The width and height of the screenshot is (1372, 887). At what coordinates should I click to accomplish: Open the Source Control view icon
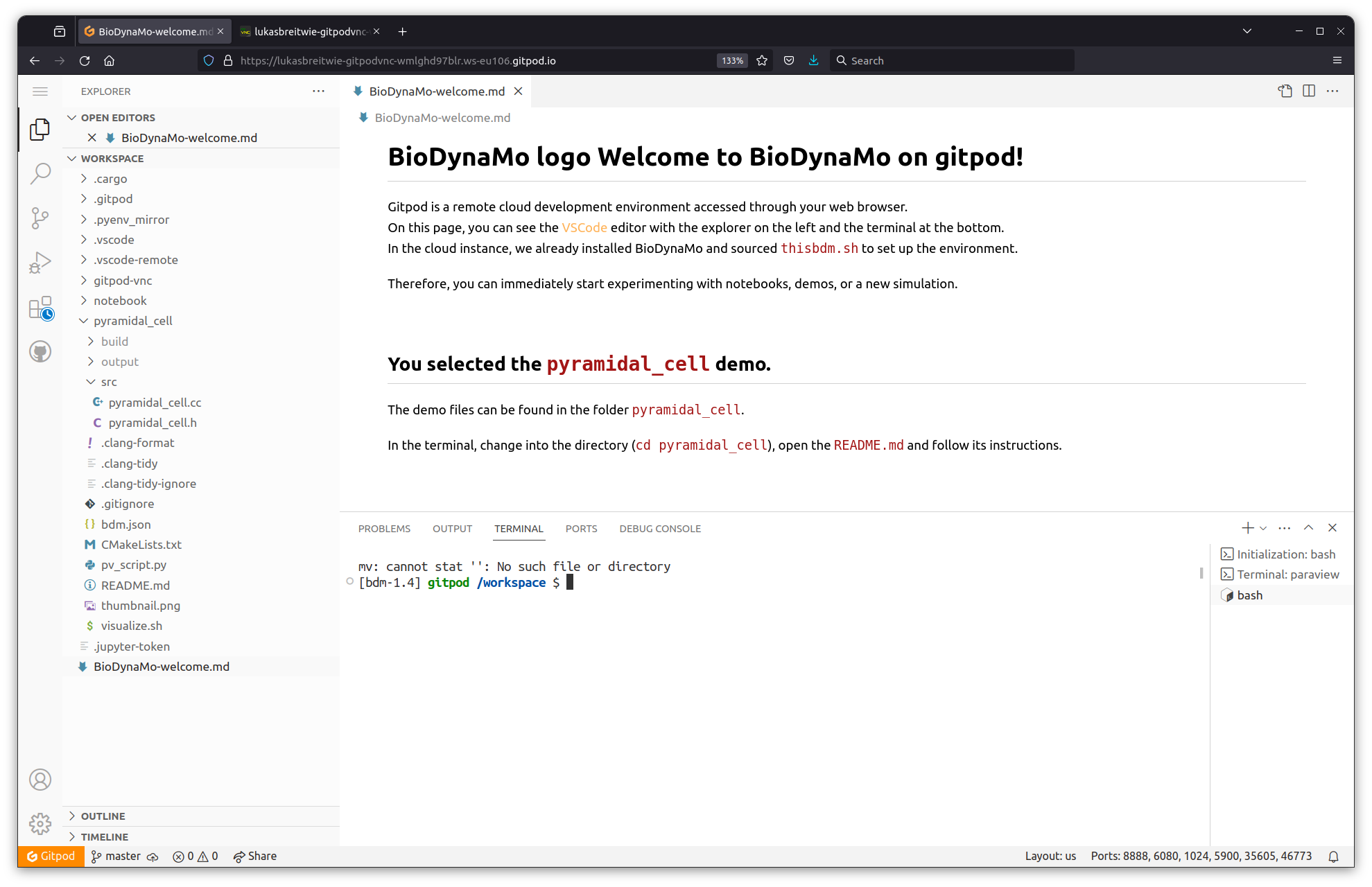point(40,218)
